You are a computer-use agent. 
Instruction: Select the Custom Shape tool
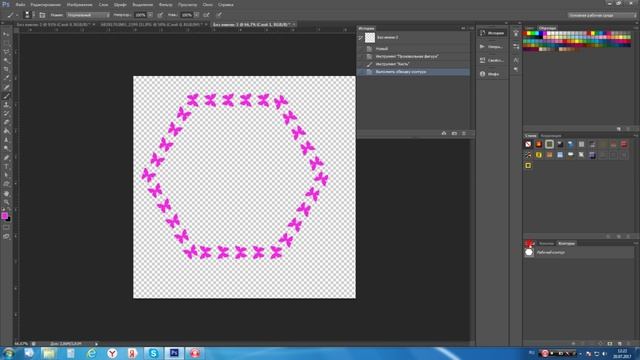click(x=7, y=184)
